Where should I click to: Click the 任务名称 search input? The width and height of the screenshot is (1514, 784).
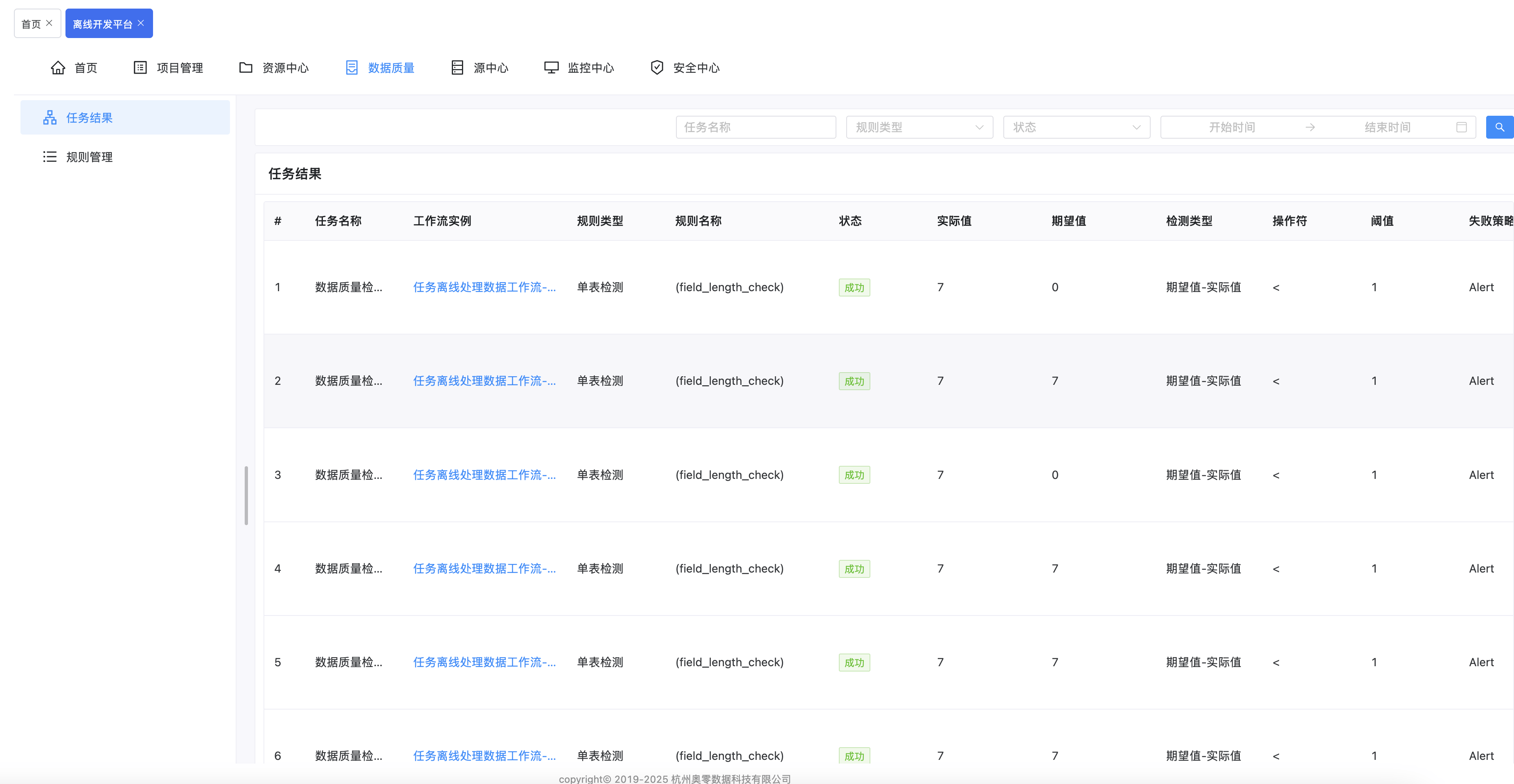coord(755,128)
